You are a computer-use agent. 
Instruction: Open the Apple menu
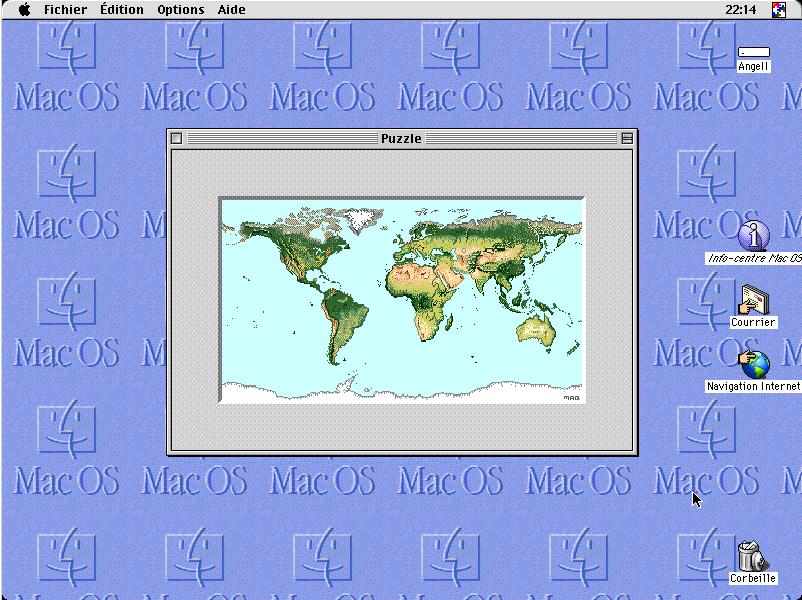click(x=24, y=9)
